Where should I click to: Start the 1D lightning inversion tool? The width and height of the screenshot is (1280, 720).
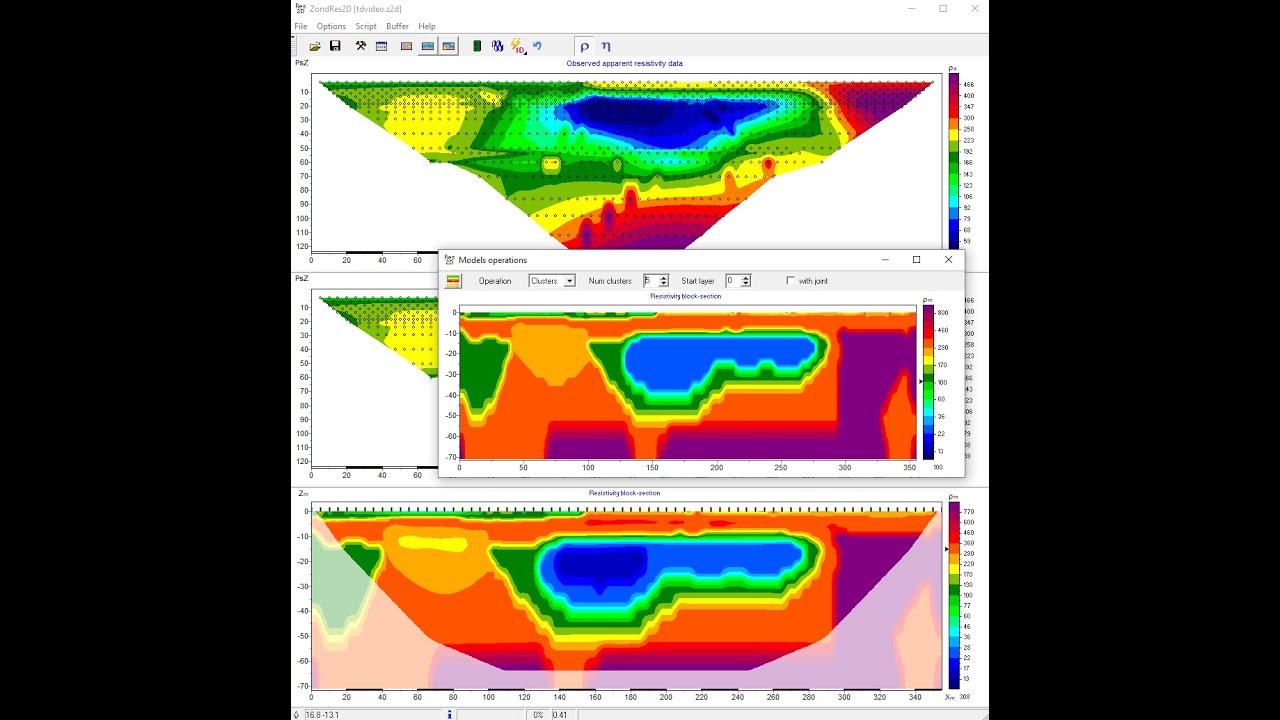(x=518, y=46)
